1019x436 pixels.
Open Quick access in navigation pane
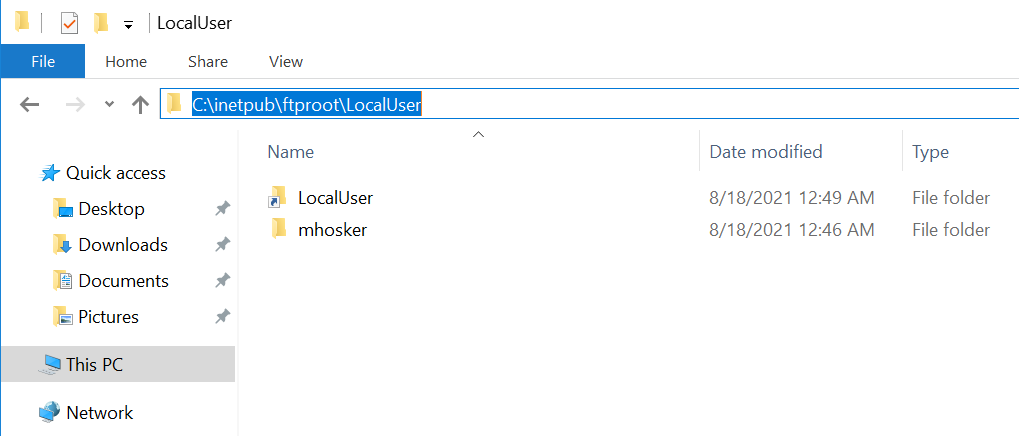point(116,173)
